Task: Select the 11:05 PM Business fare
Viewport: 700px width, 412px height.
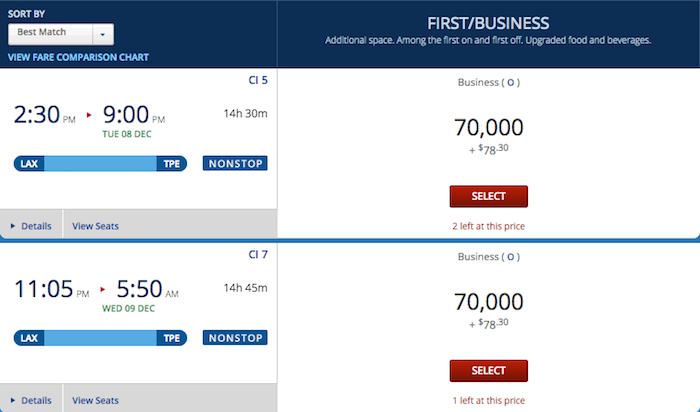Action: pyautogui.click(x=488, y=371)
